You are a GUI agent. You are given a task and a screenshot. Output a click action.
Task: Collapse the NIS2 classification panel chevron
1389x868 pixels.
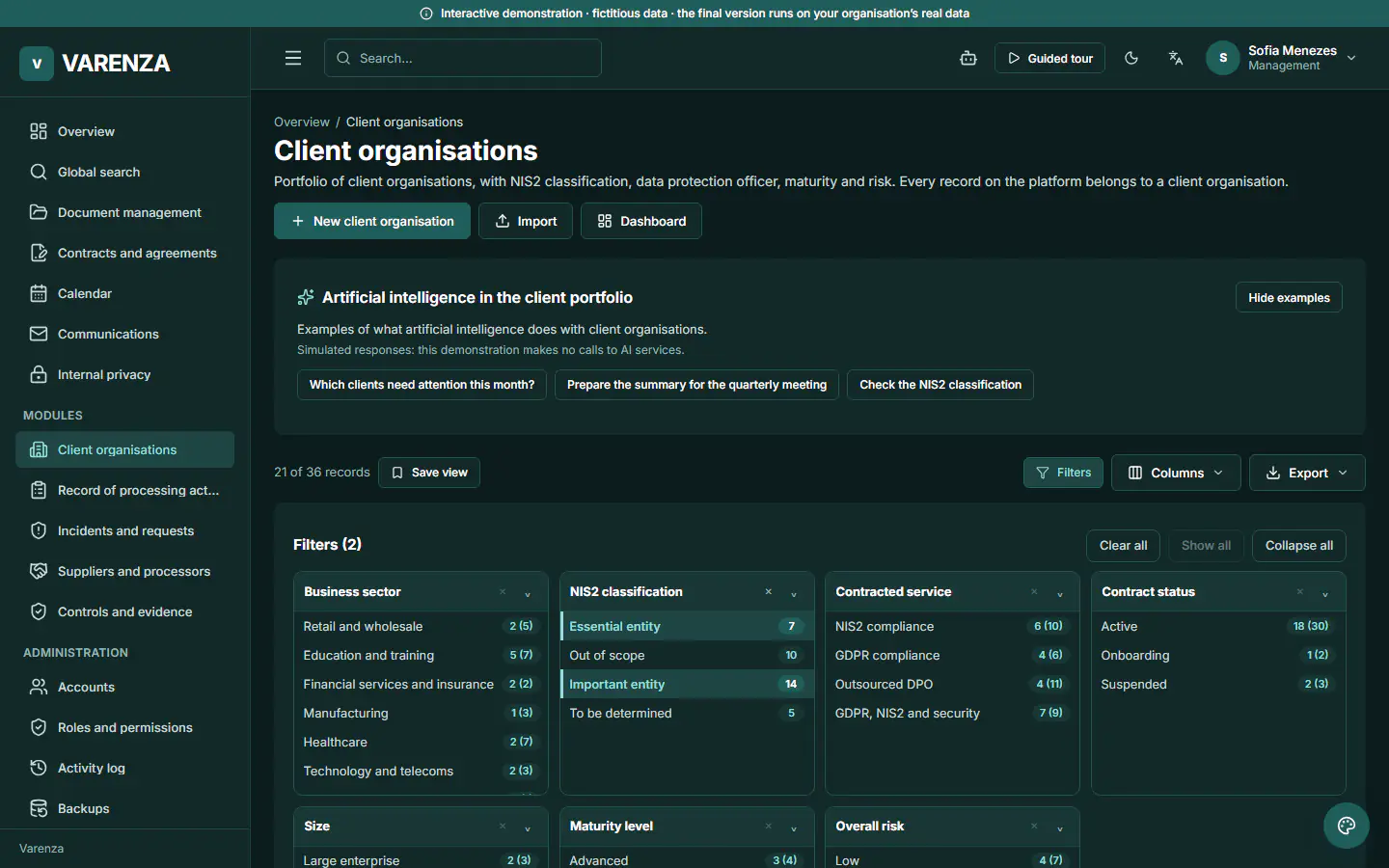click(x=794, y=593)
